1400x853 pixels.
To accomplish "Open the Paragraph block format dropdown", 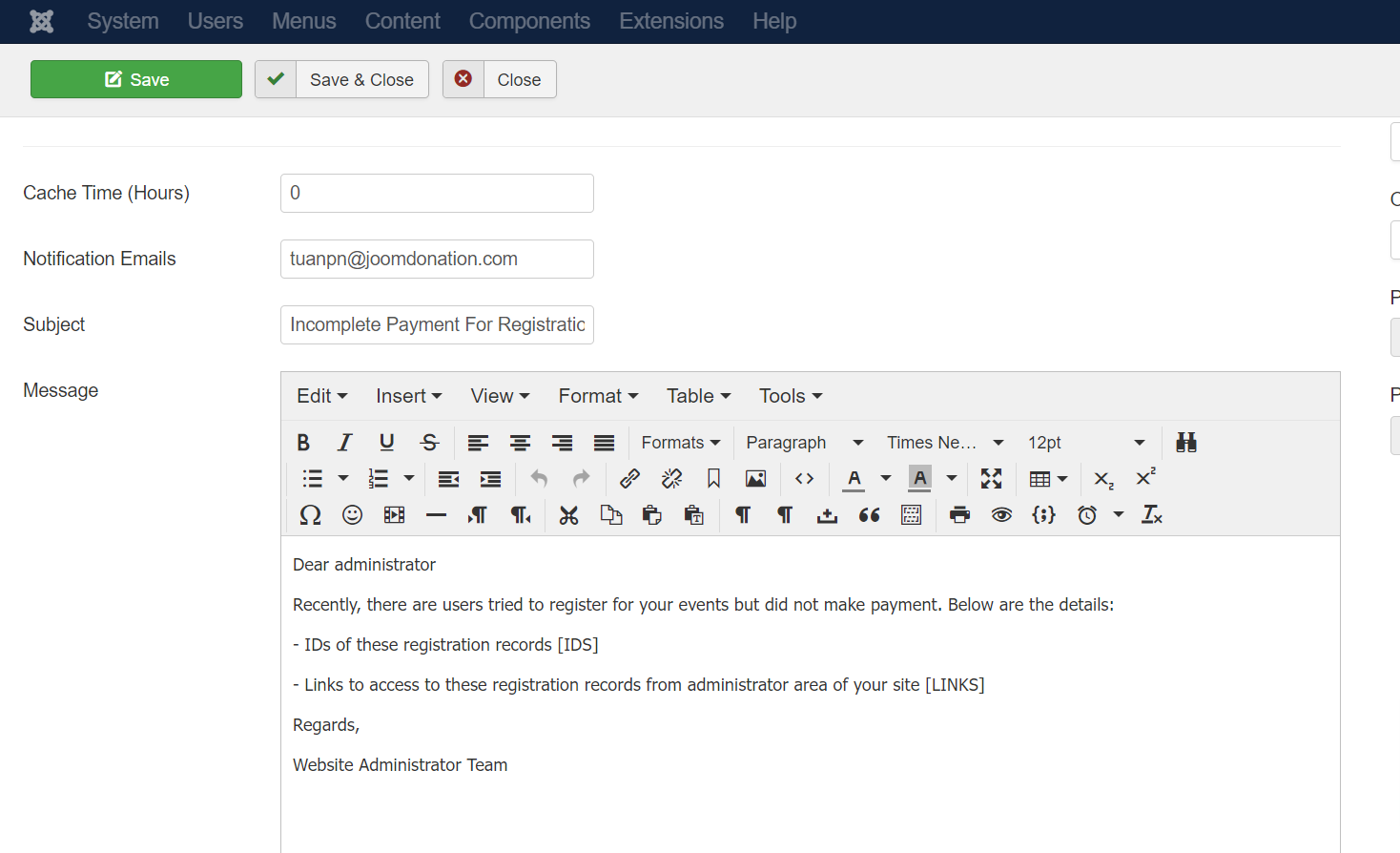I will click(805, 443).
